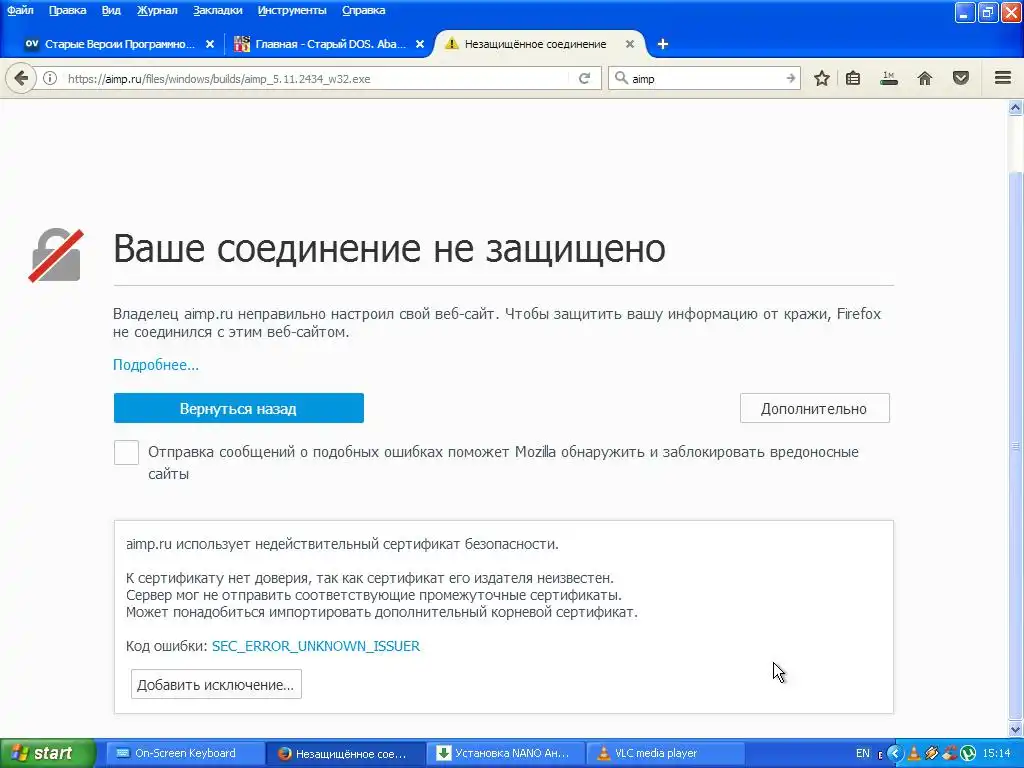
Task: Click the crossed-out padlock icon
Action: pyautogui.click(x=56, y=255)
